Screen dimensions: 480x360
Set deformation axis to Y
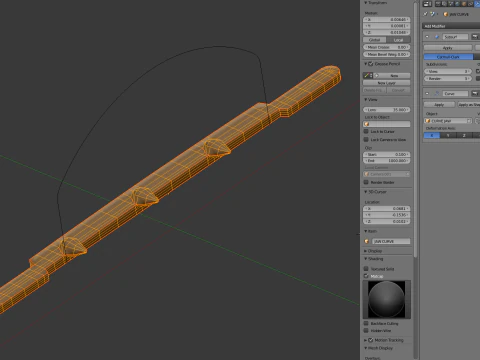pyautogui.click(x=448, y=135)
